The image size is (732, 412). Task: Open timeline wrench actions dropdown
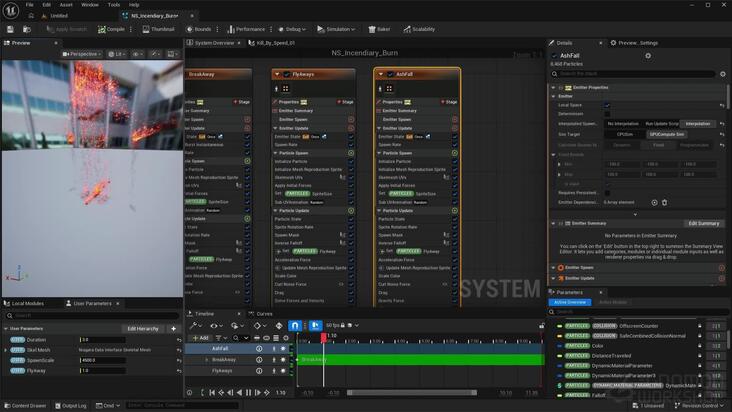[196, 325]
